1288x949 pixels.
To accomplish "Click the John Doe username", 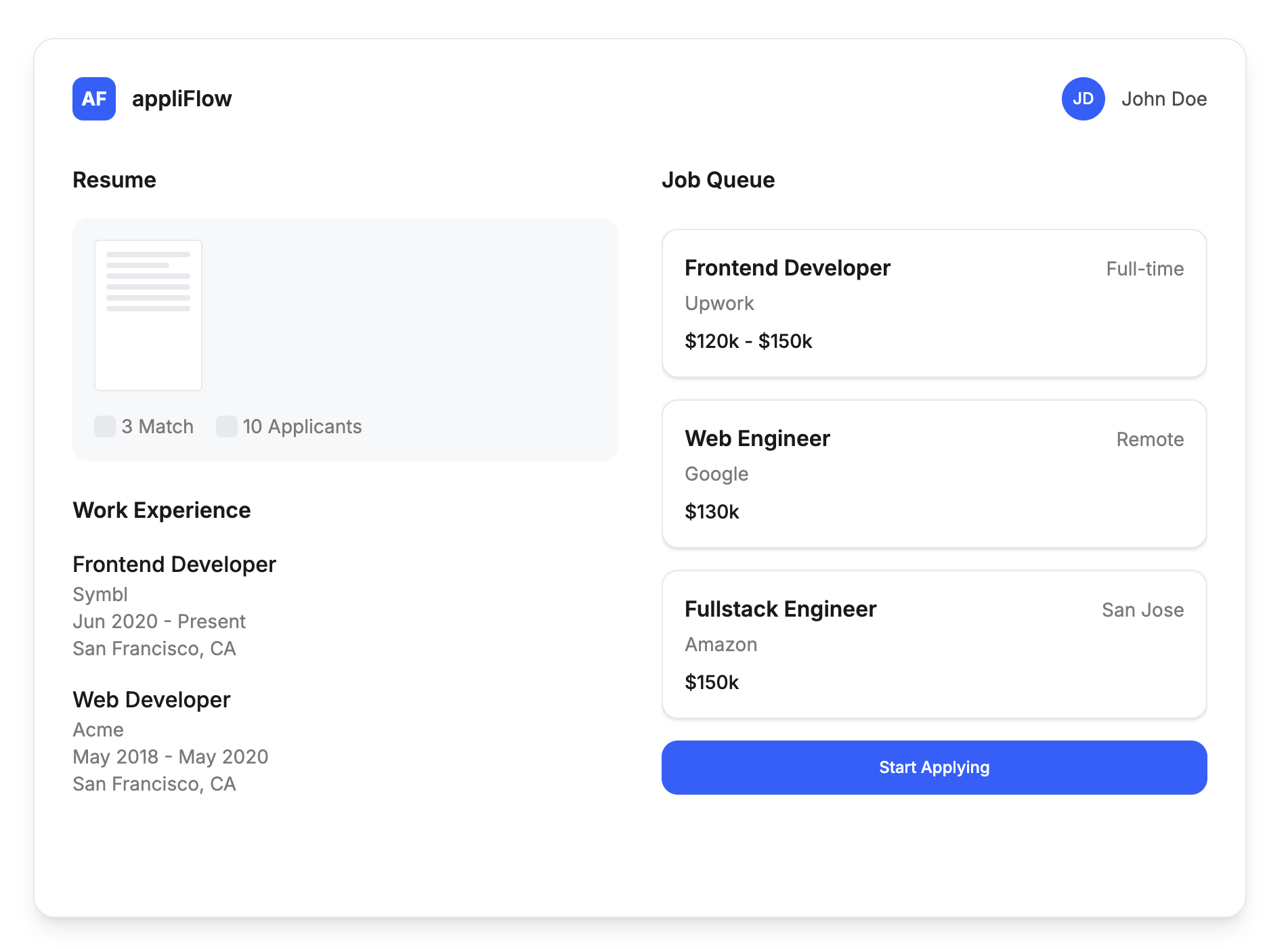I will tap(1163, 99).
